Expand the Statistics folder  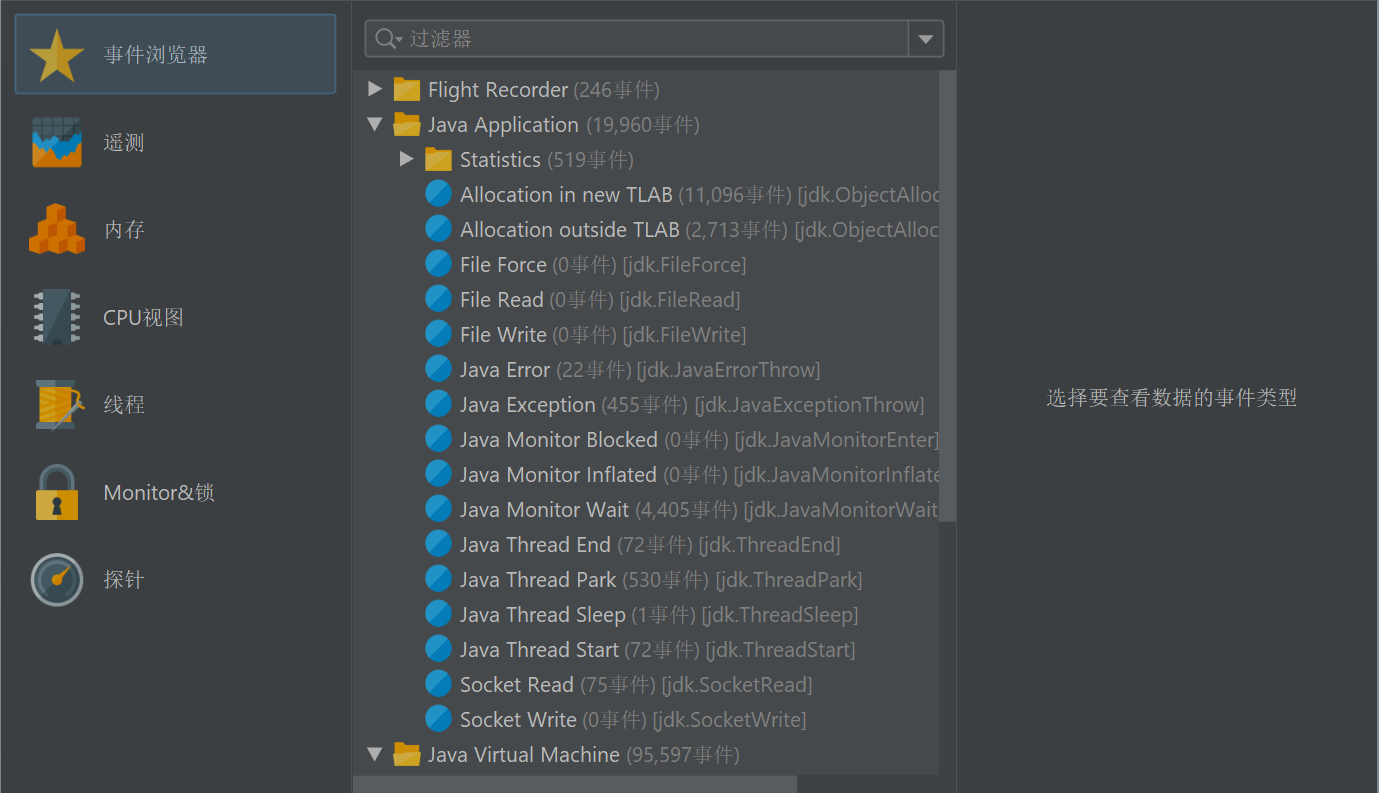[x=406, y=159]
